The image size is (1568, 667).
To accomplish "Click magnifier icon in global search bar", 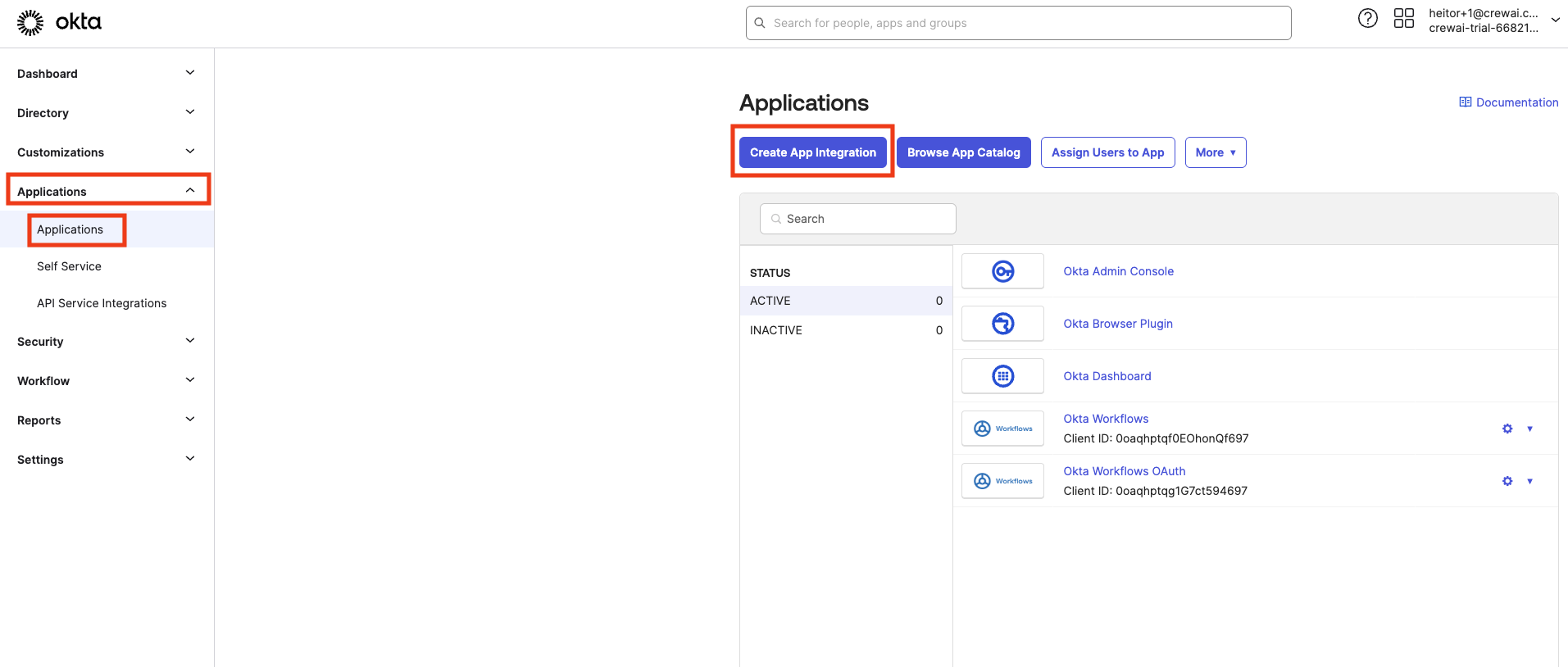I will (x=760, y=23).
